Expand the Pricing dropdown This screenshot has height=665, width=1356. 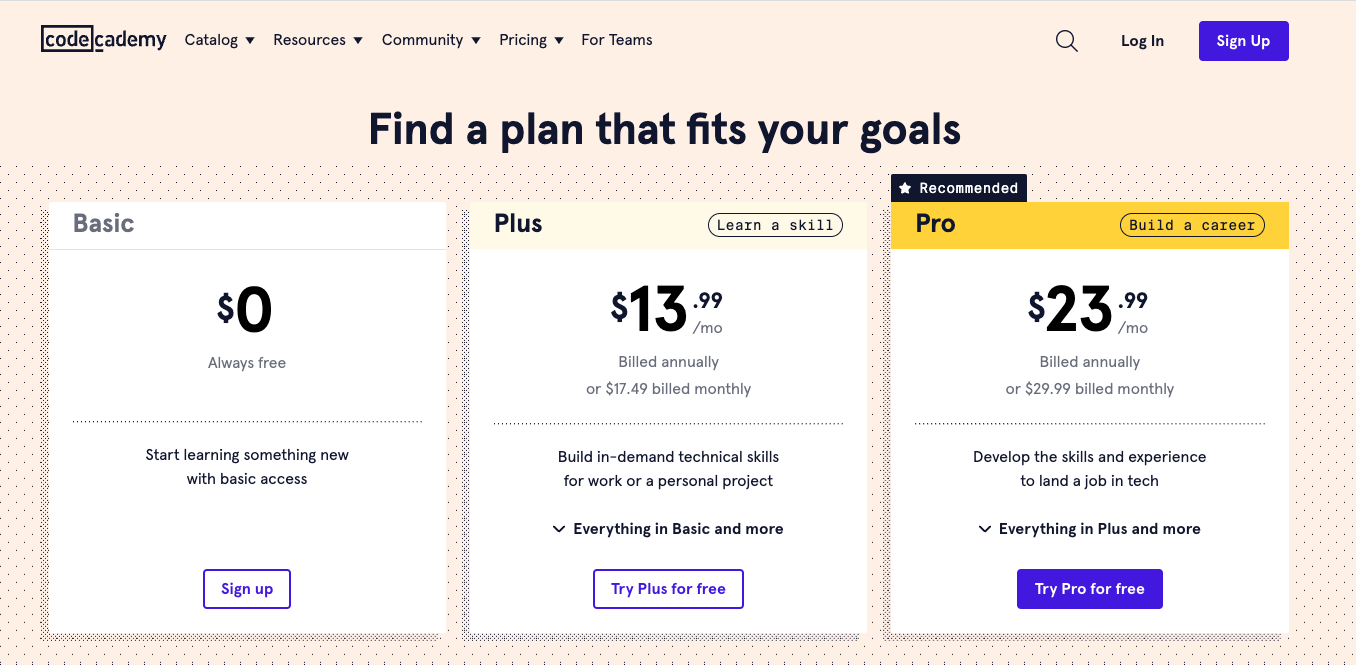pyautogui.click(x=531, y=40)
